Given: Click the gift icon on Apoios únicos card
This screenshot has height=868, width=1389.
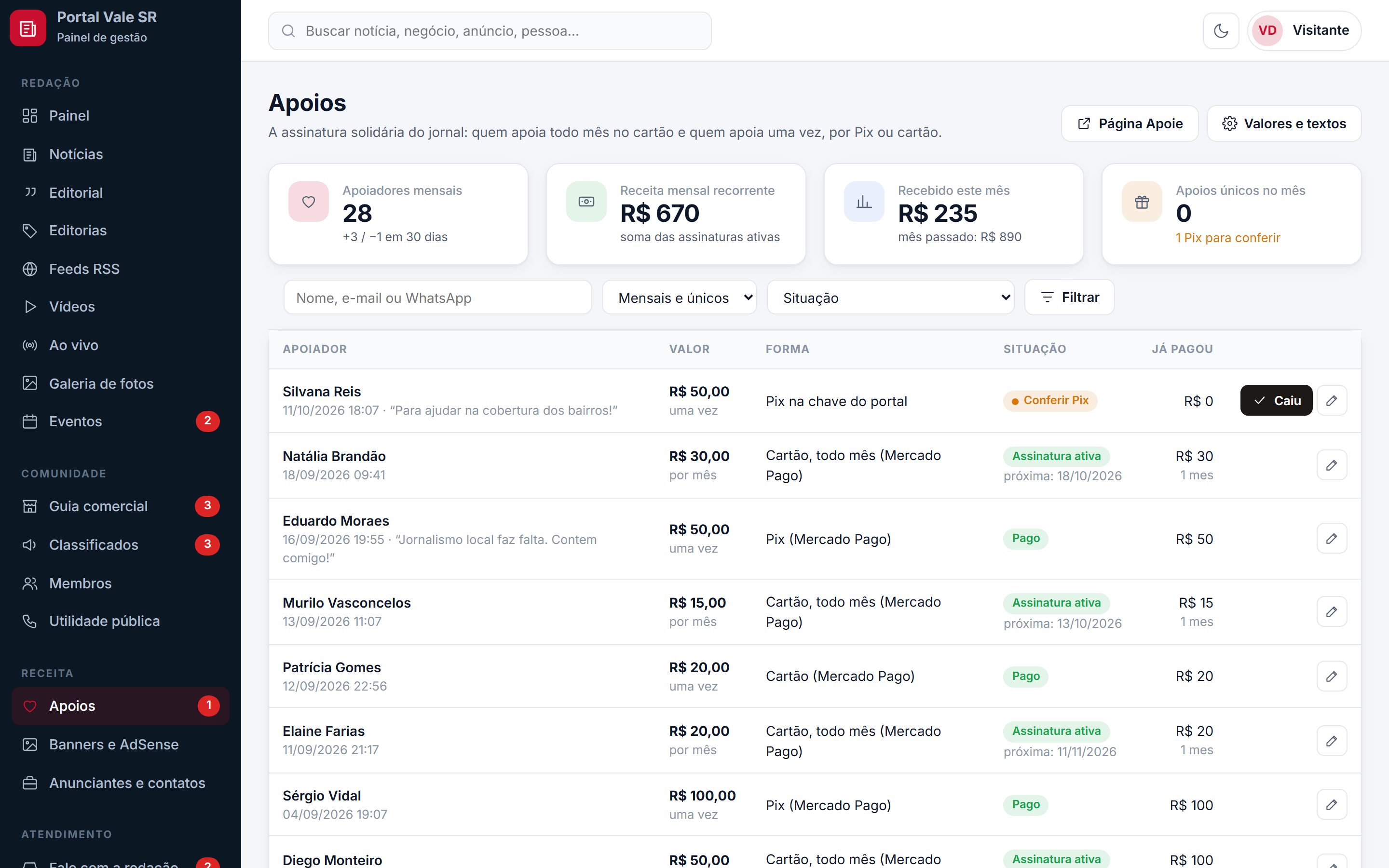Looking at the screenshot, I should tap(1142, 202).
